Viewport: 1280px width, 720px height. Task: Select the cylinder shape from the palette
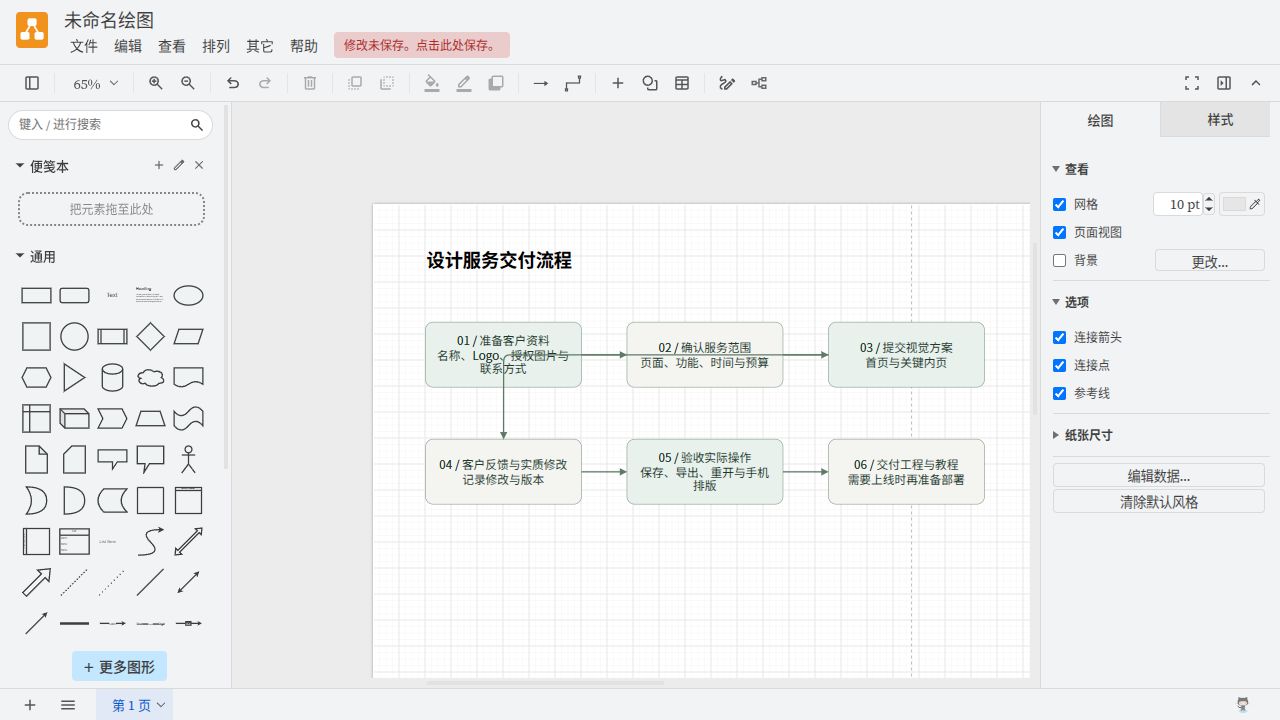[x=112, y=378]
